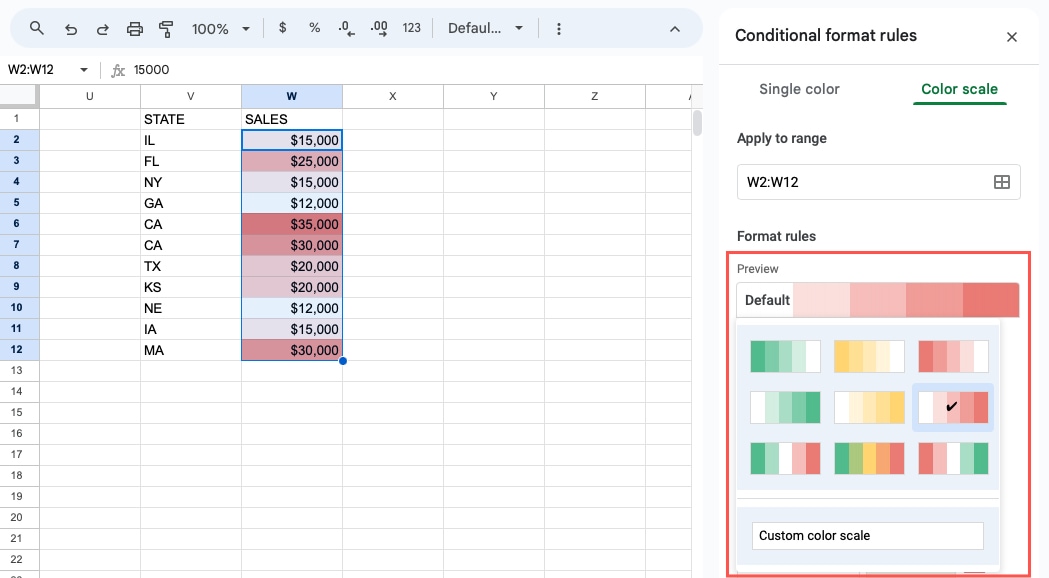
Task: Select column W header
Action: pyautogui.click(x=292, y=96)
